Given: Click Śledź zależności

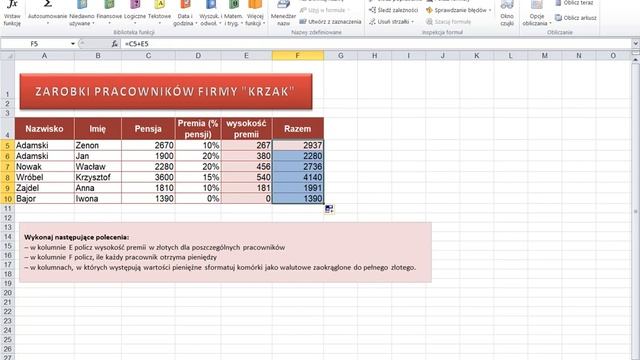Looking at the screenshot, I should (393, 10).
